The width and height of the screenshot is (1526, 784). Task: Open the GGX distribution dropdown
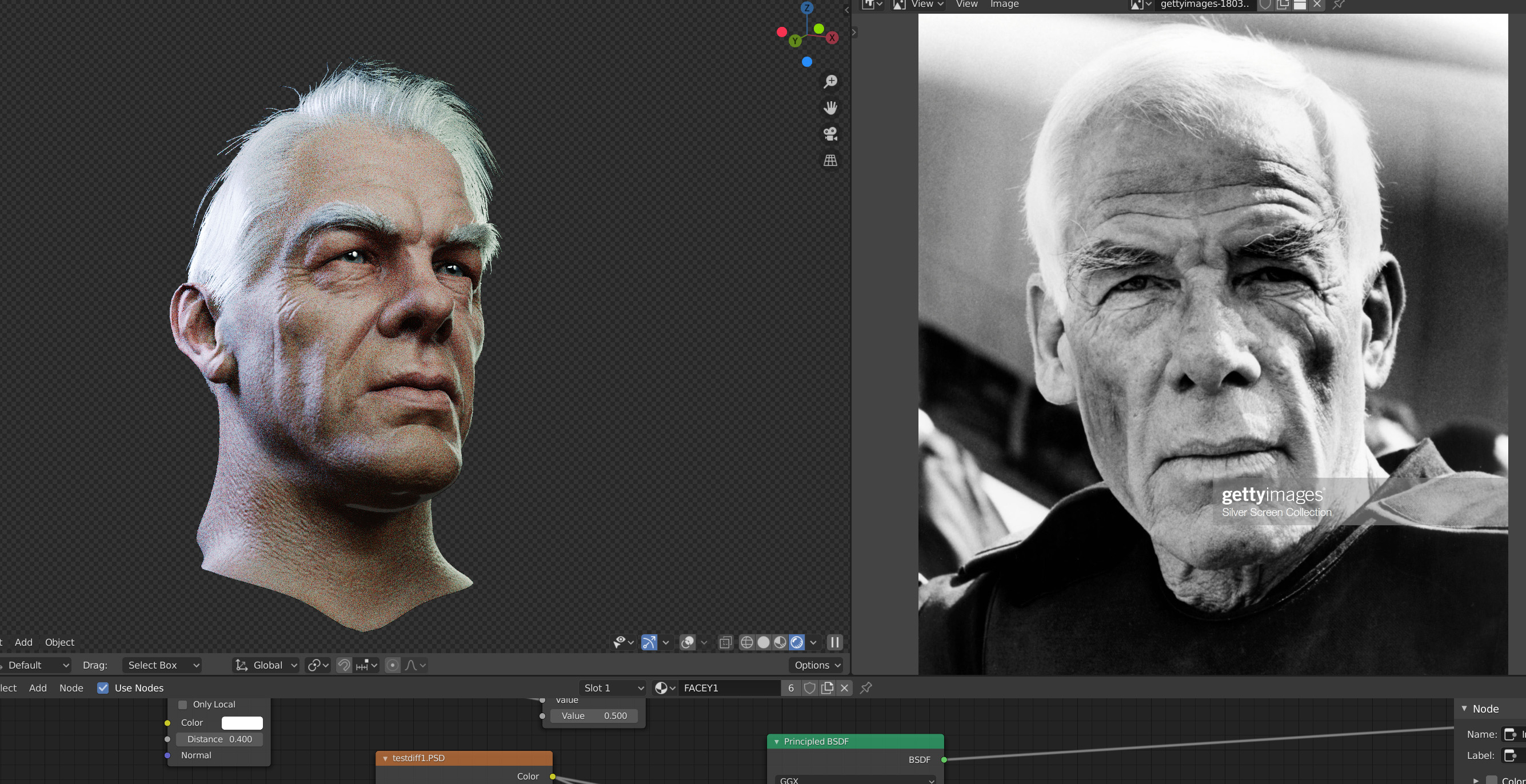click(x=856, y=781)
